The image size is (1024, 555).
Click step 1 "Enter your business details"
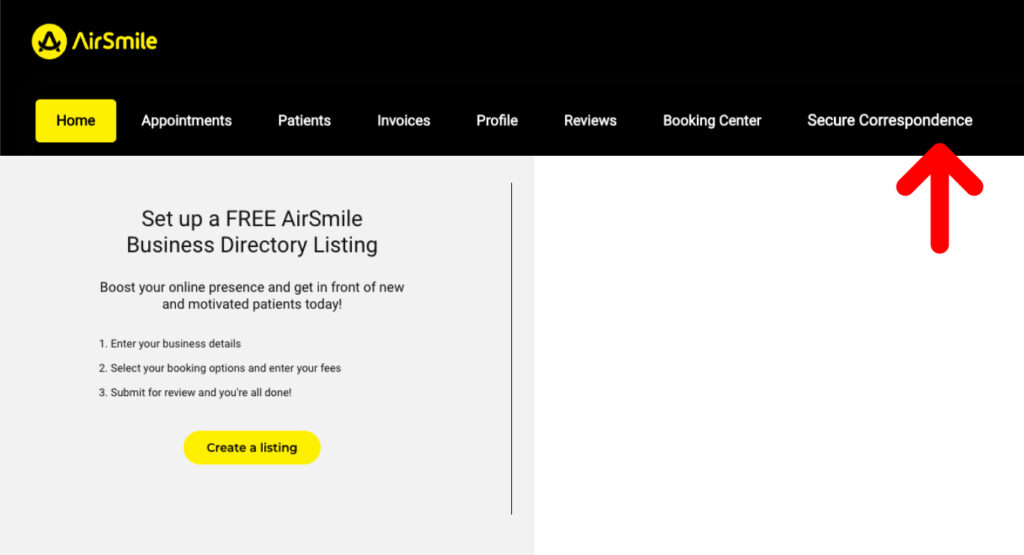coord(170,344)
